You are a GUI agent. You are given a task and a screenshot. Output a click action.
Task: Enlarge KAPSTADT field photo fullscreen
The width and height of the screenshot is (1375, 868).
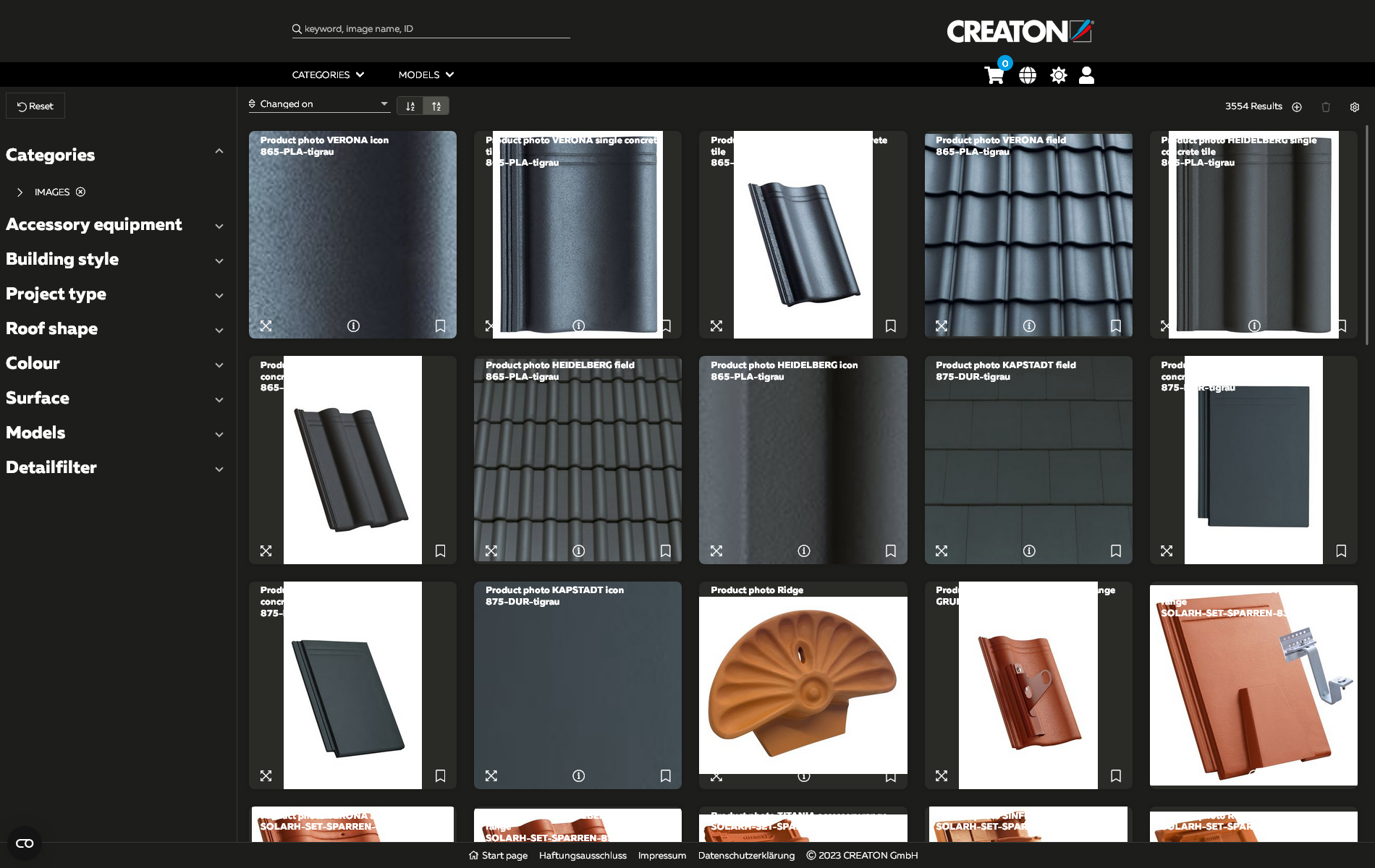pyautogui.click(x=942, y=551)
